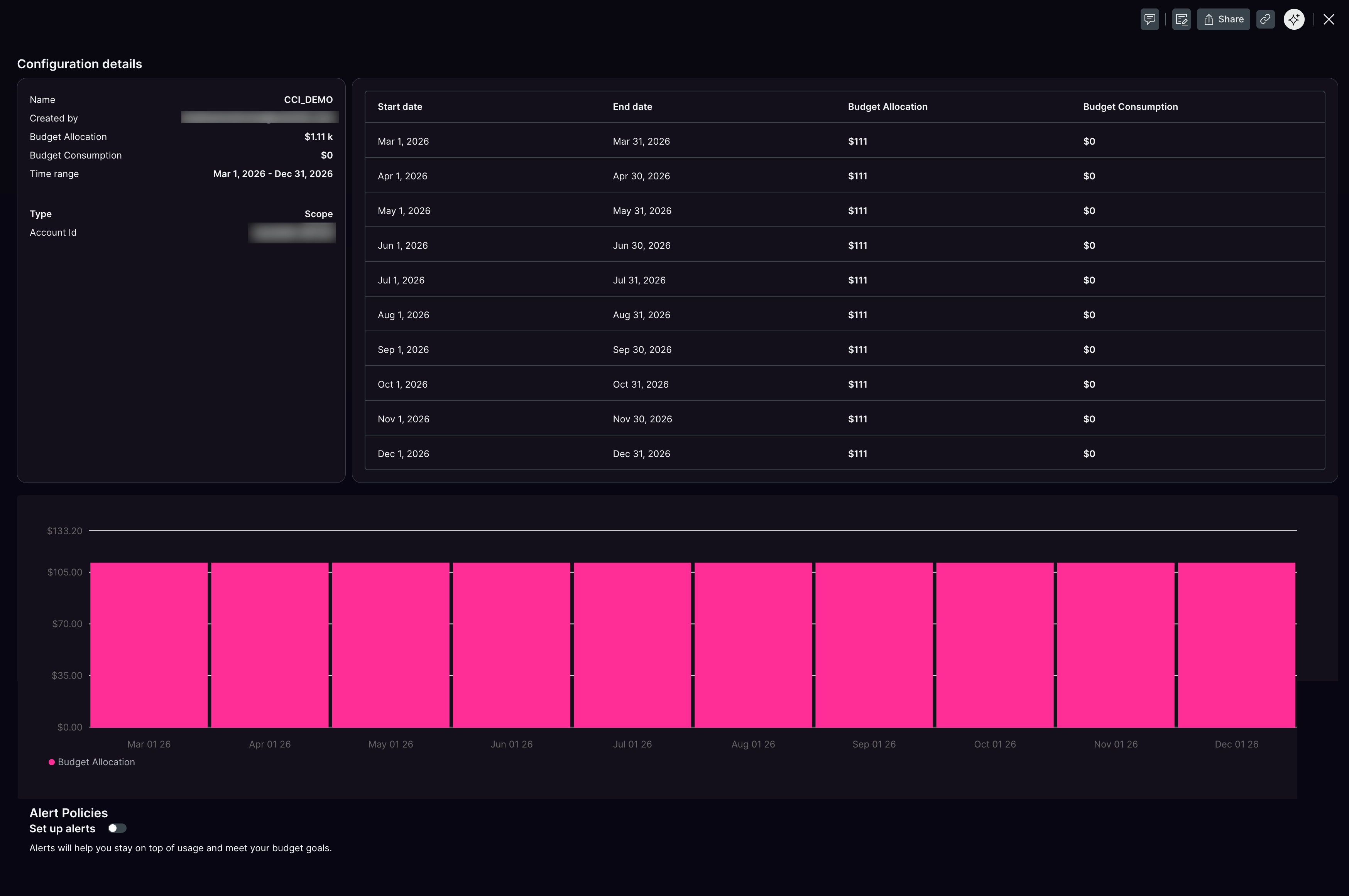Click the Alert Policies heading
Screen dimensions: 1349x896
69,813
